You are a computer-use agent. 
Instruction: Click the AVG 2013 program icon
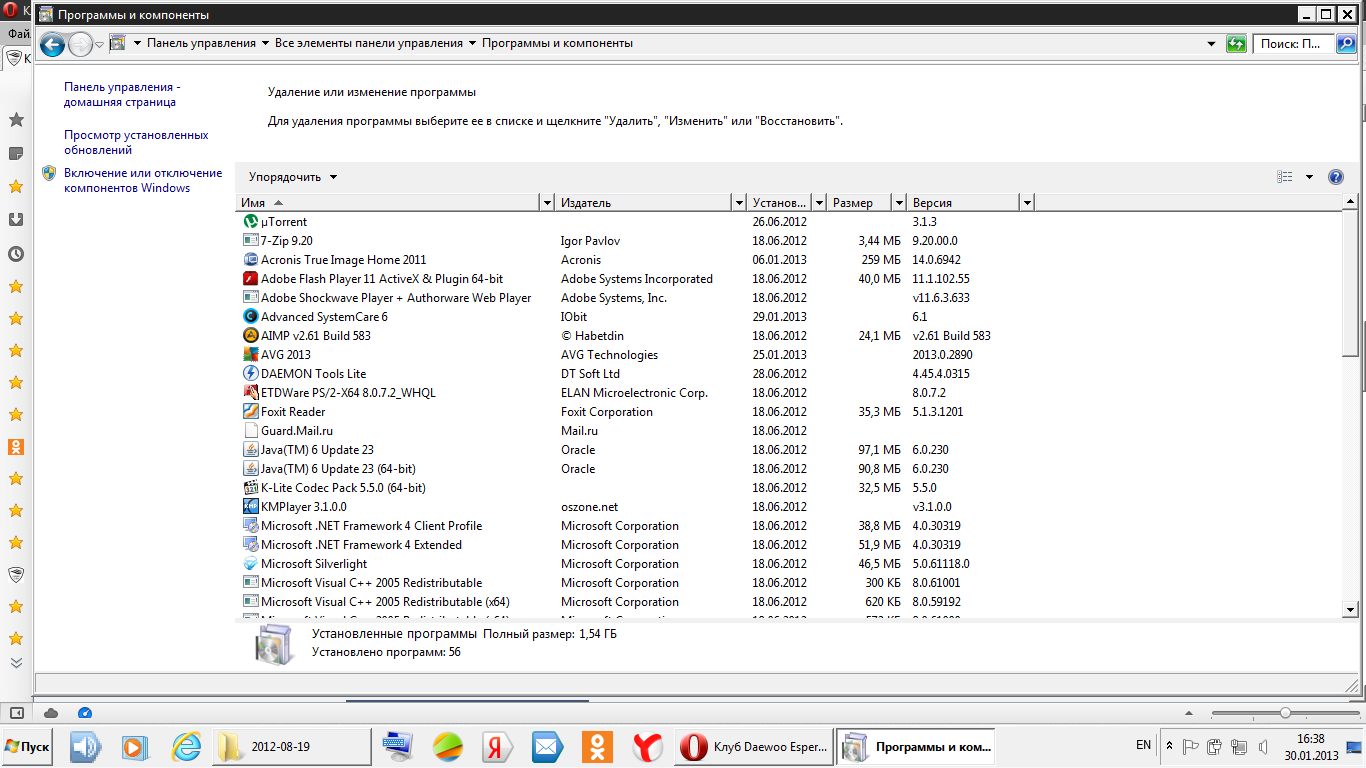click(x=251, y=355)
